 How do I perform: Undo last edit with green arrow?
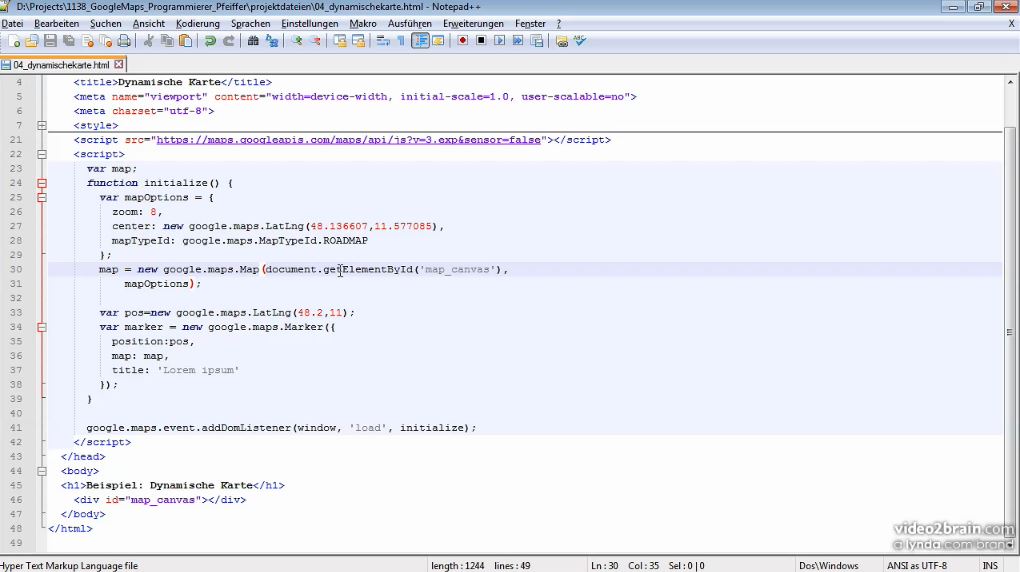tap(210, 41)
